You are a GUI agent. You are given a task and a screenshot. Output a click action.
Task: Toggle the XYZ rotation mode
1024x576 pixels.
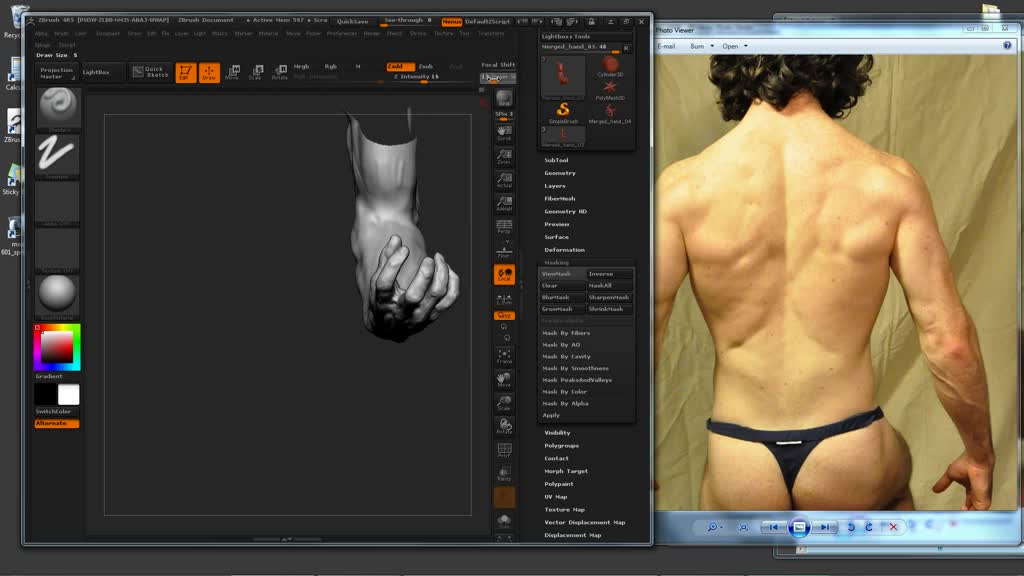(504, 316)
